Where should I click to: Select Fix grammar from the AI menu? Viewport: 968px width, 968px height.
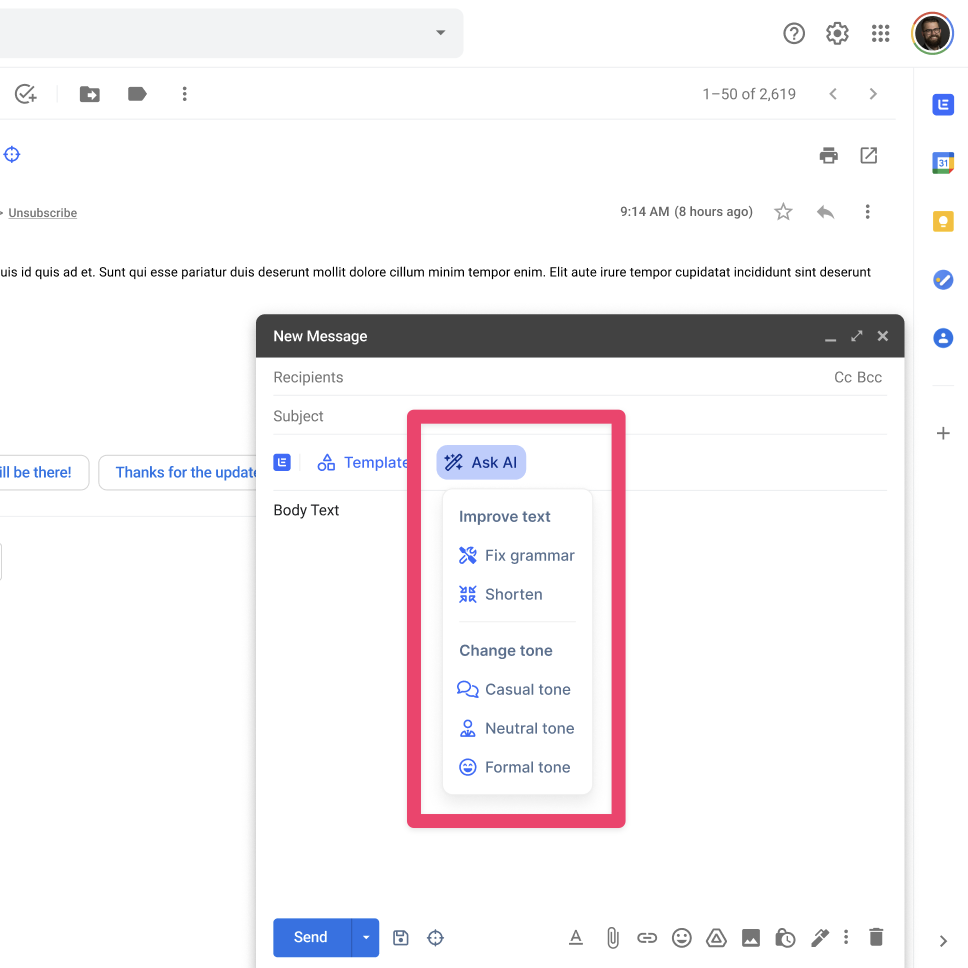coord(528,555)
